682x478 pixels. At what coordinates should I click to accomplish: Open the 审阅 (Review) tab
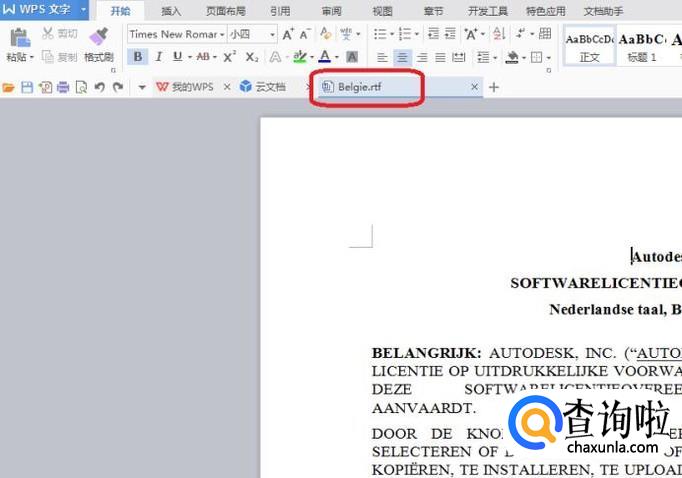point(331,11)
